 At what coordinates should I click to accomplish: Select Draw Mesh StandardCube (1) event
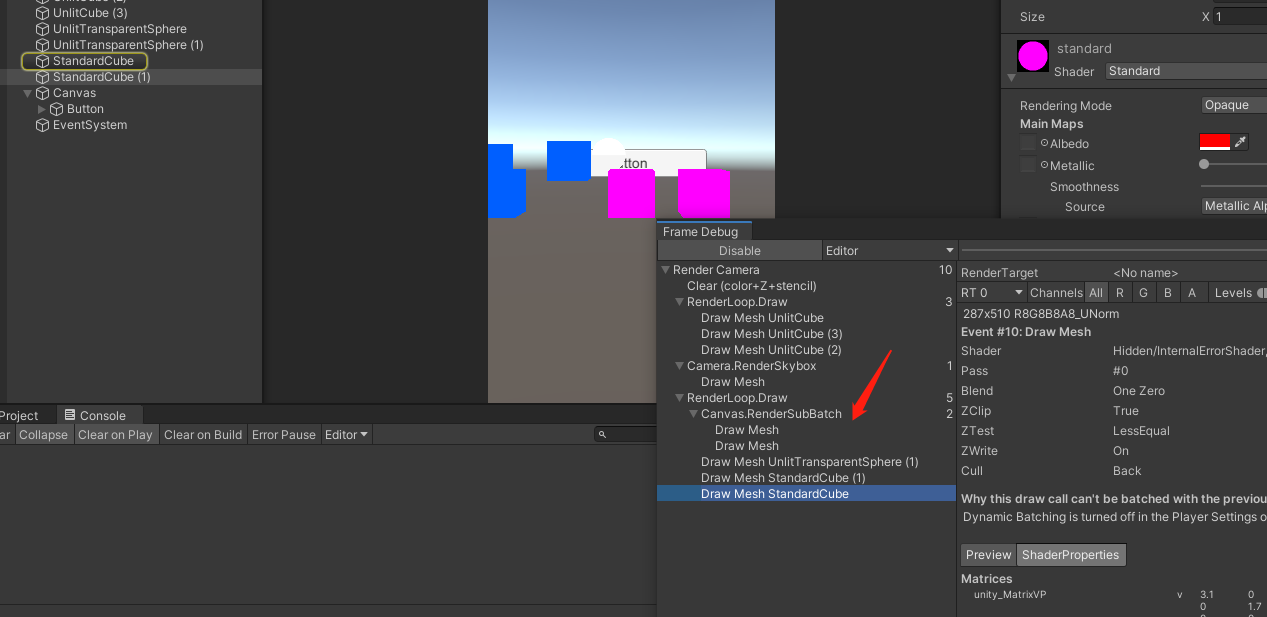(x=782, y=478)
